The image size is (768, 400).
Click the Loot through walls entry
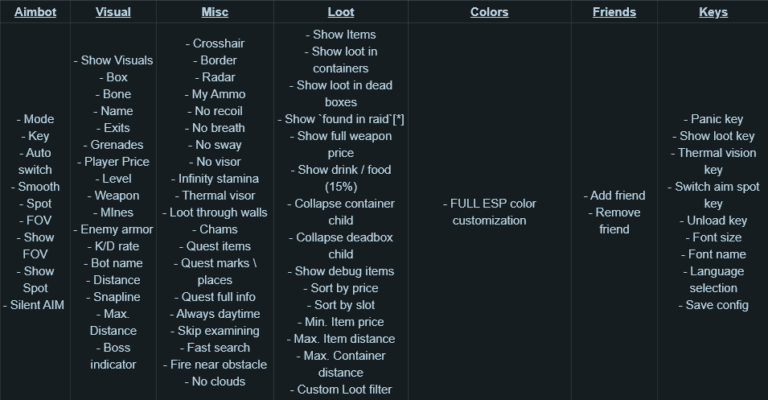[216, 212]
